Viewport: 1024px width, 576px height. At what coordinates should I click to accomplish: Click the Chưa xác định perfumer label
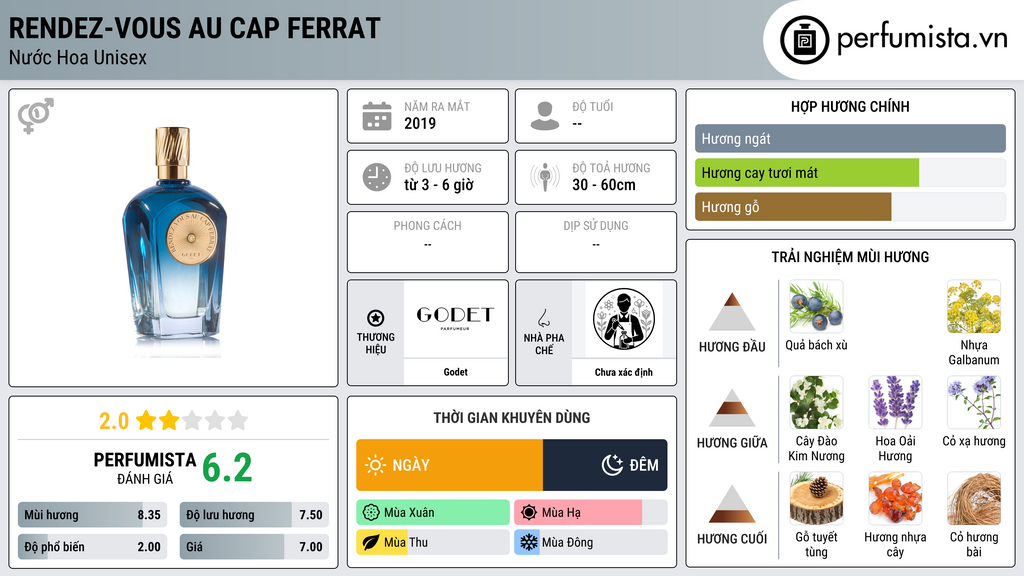[624, 372]
